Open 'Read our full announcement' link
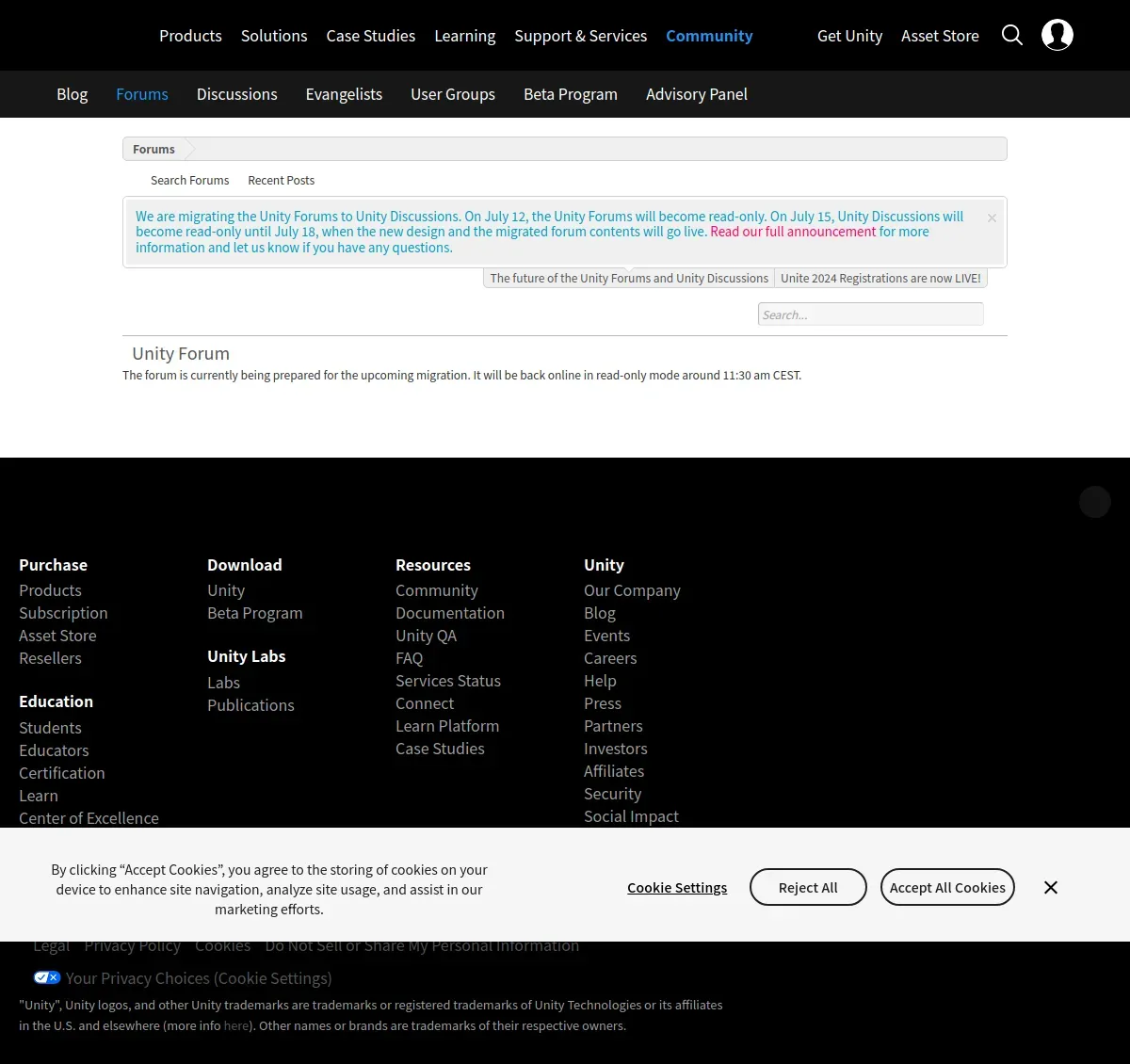Screen dimensions: 1130x1064 [793, 232]
